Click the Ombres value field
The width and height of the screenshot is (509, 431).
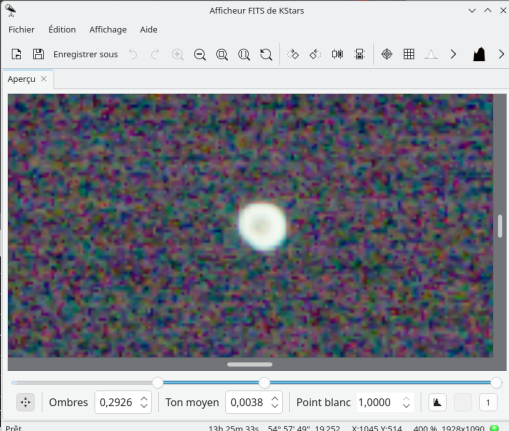click(117, 402)
